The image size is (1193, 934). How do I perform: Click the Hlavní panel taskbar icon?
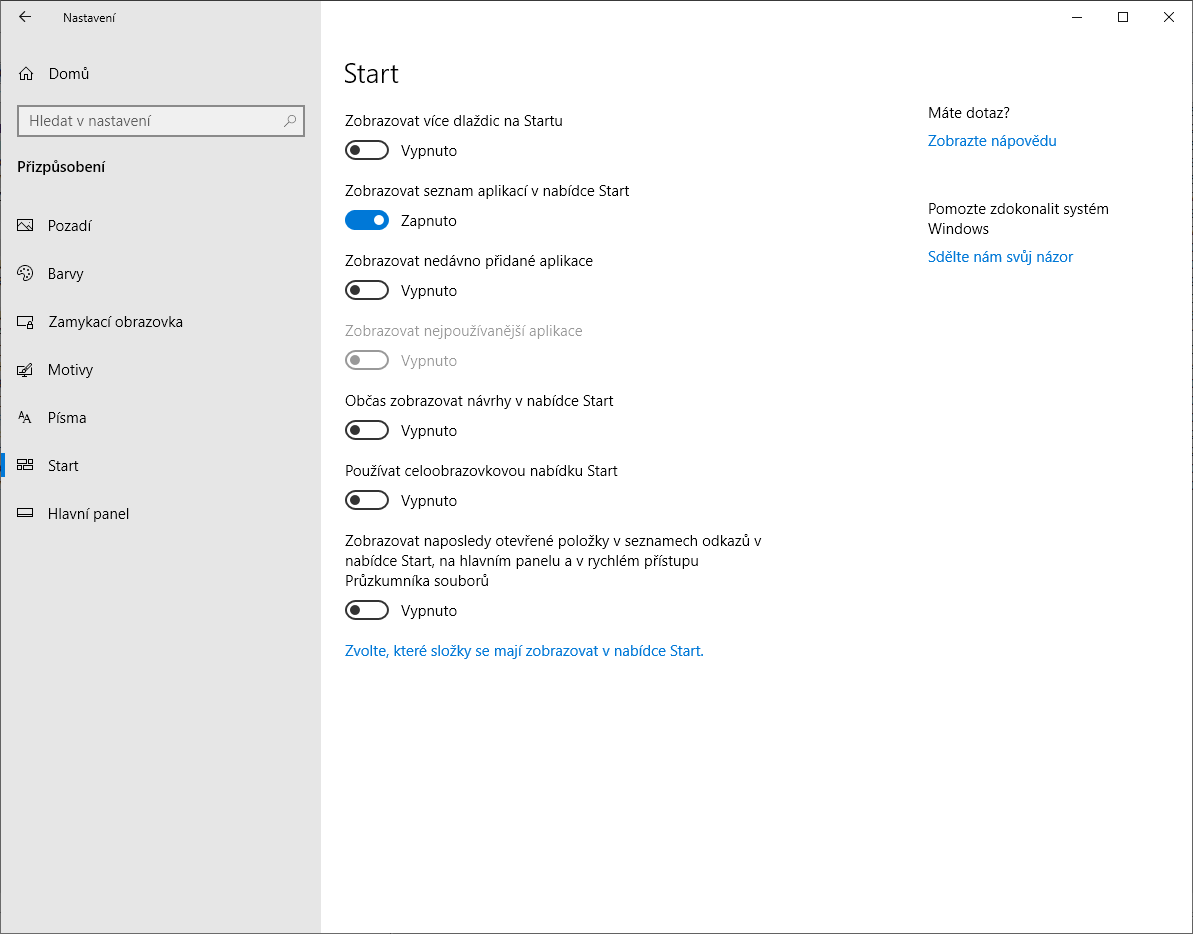click(26, 514)
